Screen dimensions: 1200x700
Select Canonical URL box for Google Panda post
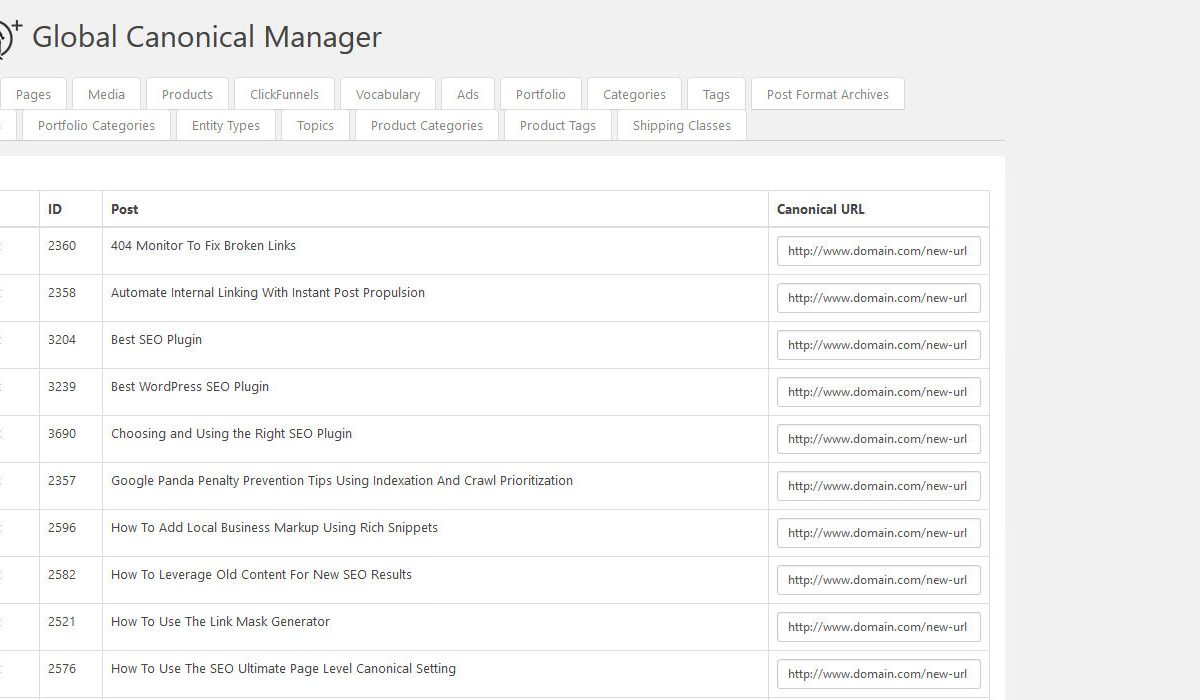click(x=878, y=486)
